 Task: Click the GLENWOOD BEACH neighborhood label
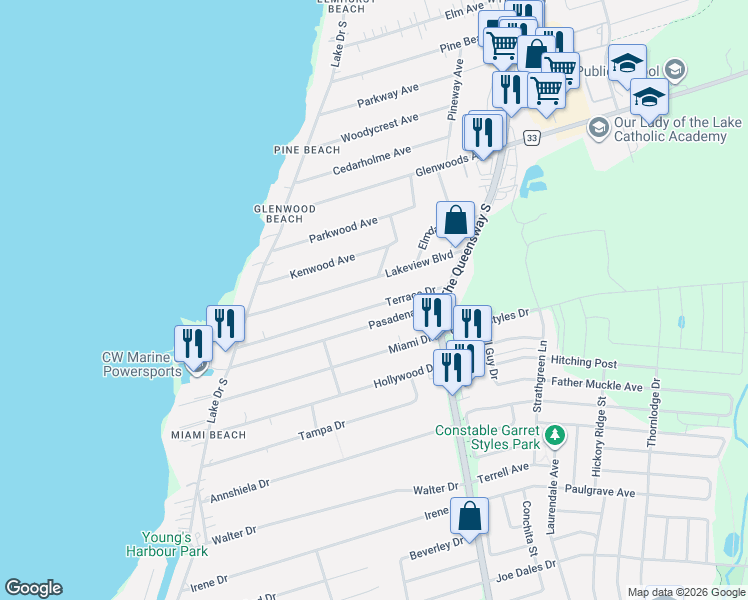pos(284,214)
